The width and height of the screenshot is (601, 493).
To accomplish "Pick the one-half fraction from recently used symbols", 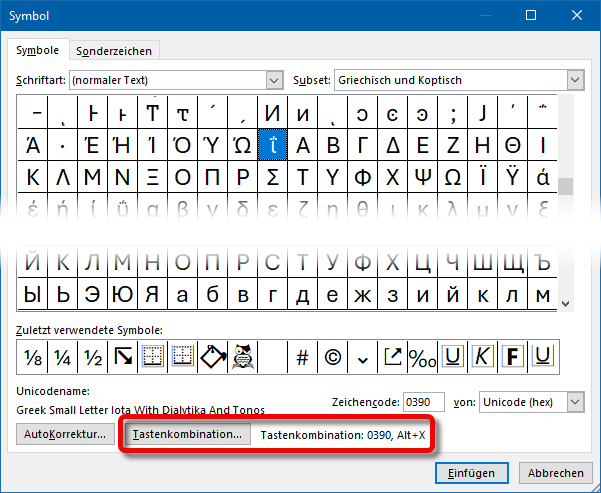I will point(92,357).
